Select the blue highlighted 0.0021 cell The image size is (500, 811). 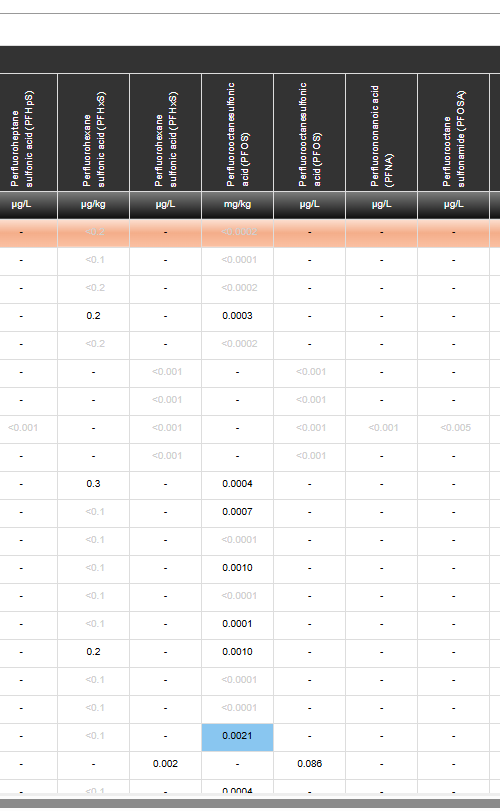pos(237,736)
